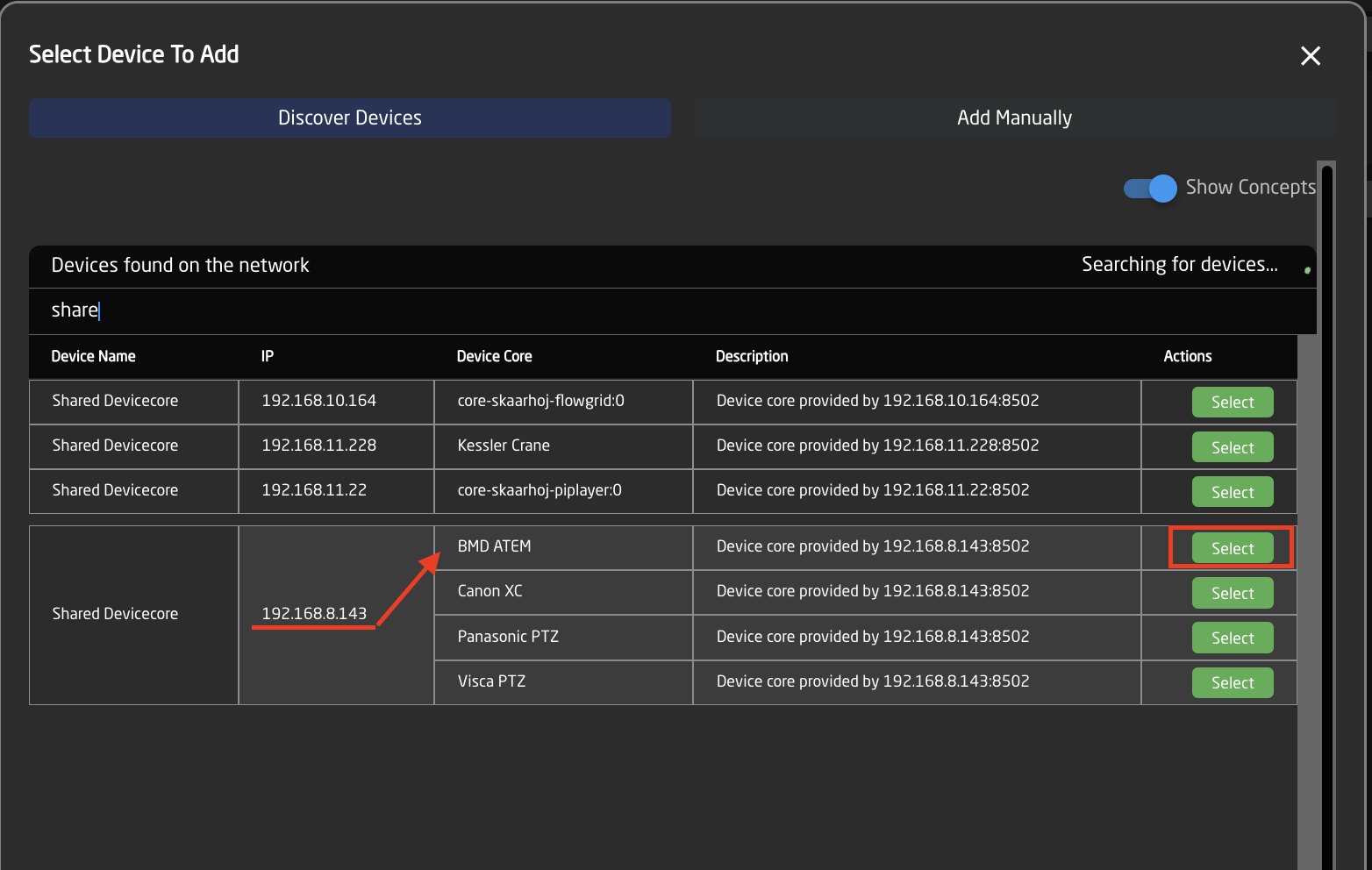Click the Description column header

click(752, 357)
